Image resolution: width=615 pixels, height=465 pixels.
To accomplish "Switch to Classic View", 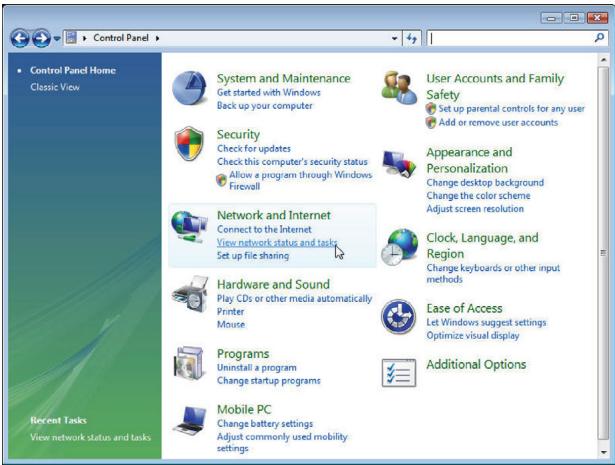I will (x=55, y=87).
